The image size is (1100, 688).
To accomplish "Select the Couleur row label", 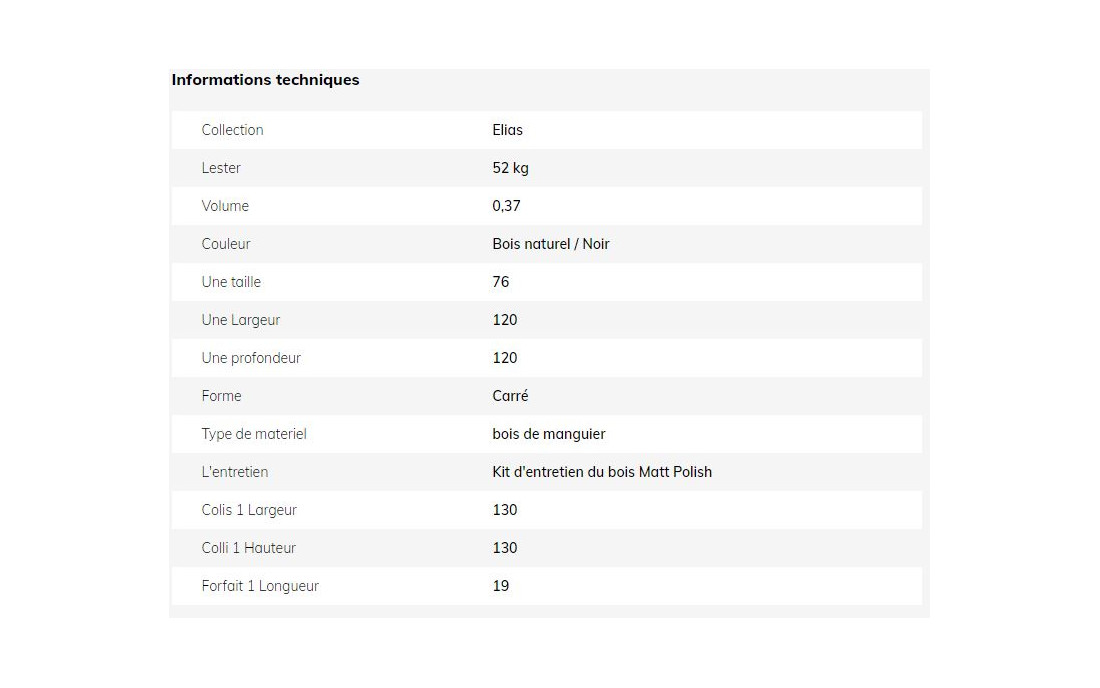I will (x=226, y=243).
